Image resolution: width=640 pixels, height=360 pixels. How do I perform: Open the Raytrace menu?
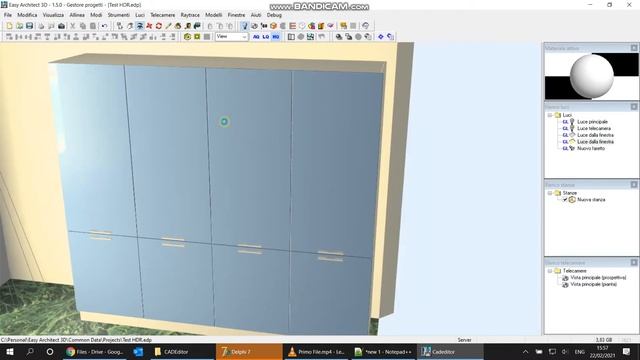click(190, 15)
